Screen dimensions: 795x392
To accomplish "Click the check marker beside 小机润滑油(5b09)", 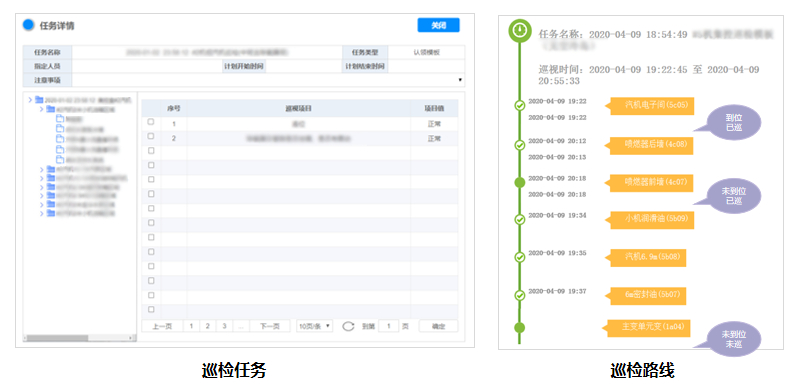I will 520,219.
